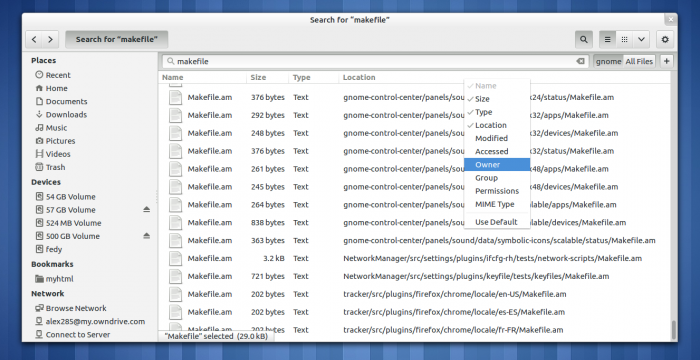
Task: Close the Search for makefile window
Action: [x=670, y=20]
